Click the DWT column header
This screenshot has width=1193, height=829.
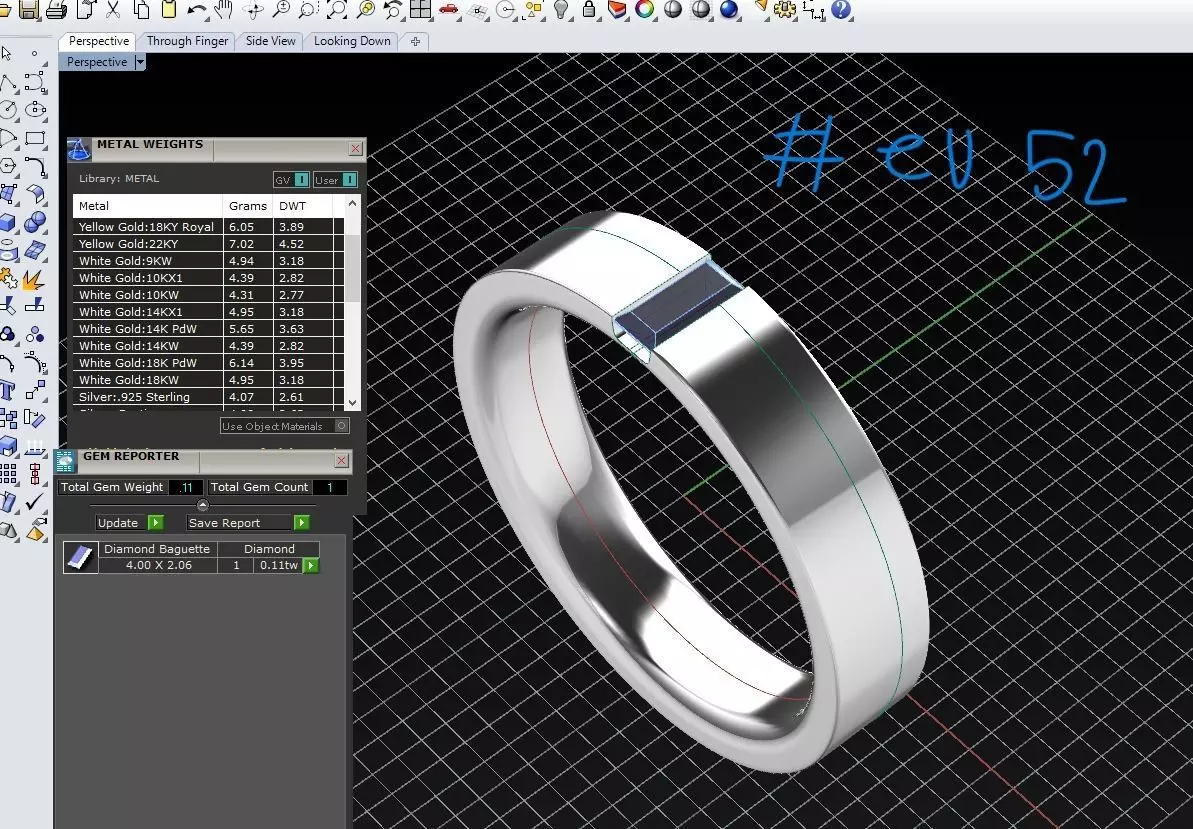coord(303,206)
